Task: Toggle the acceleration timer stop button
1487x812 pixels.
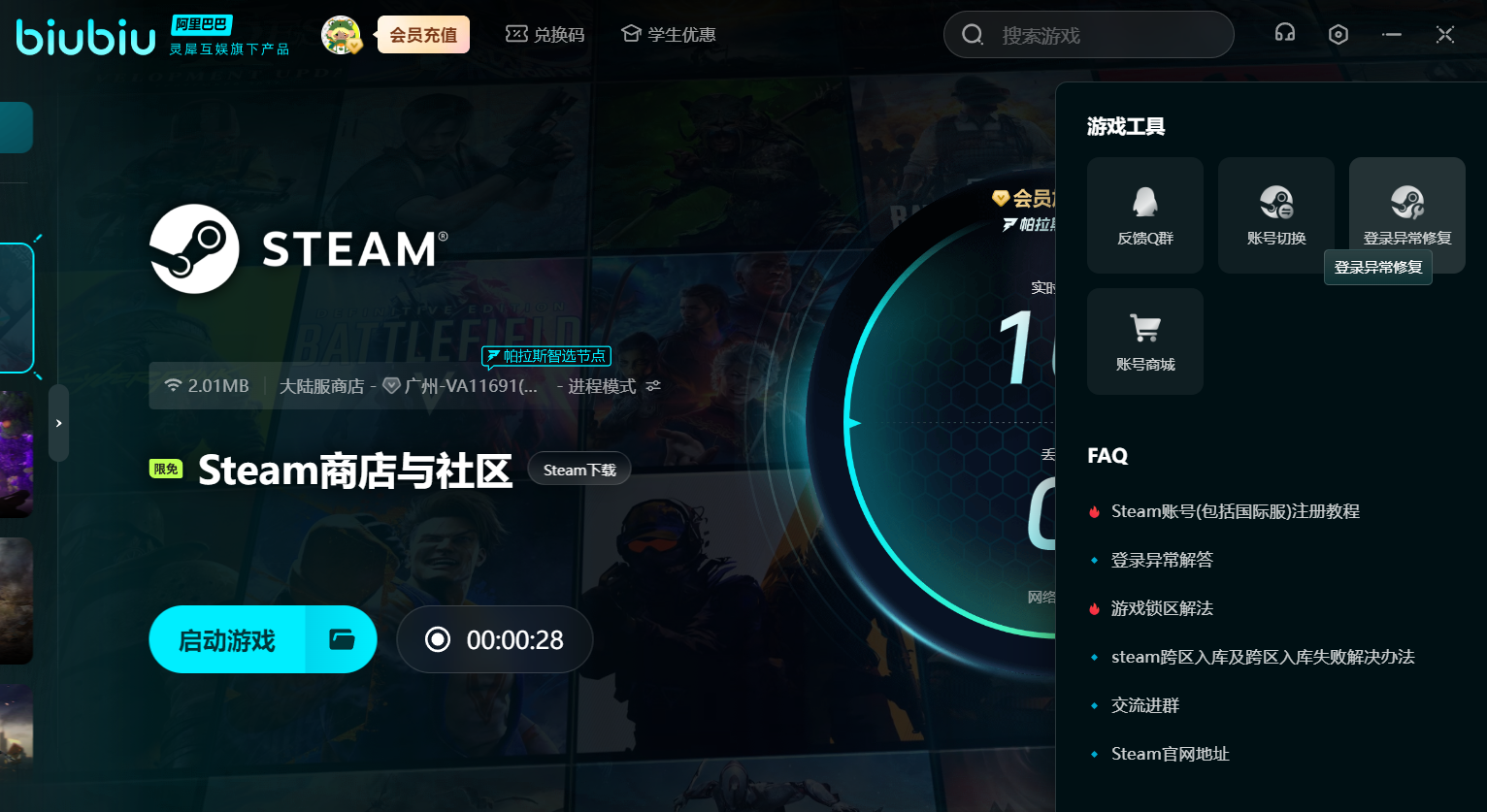Action: pos(439,639)
